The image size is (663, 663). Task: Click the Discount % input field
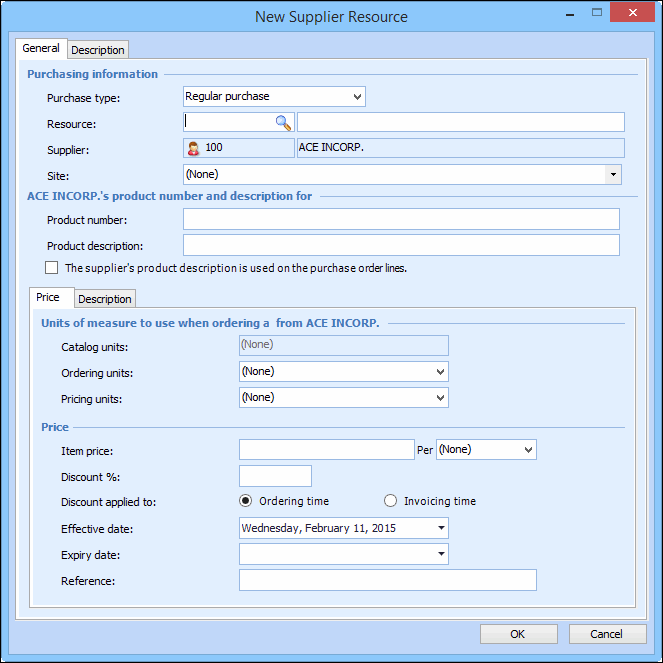(275, 476)
